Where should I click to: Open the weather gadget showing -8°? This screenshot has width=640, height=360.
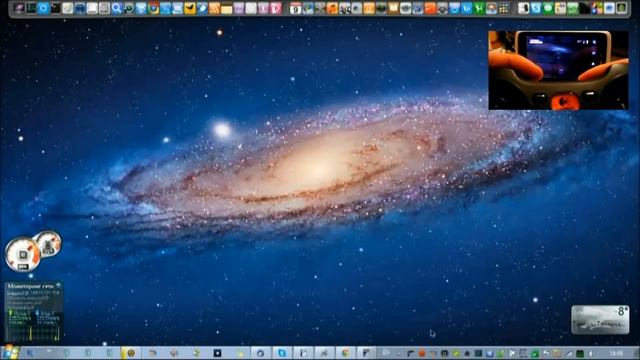(600, 320)
